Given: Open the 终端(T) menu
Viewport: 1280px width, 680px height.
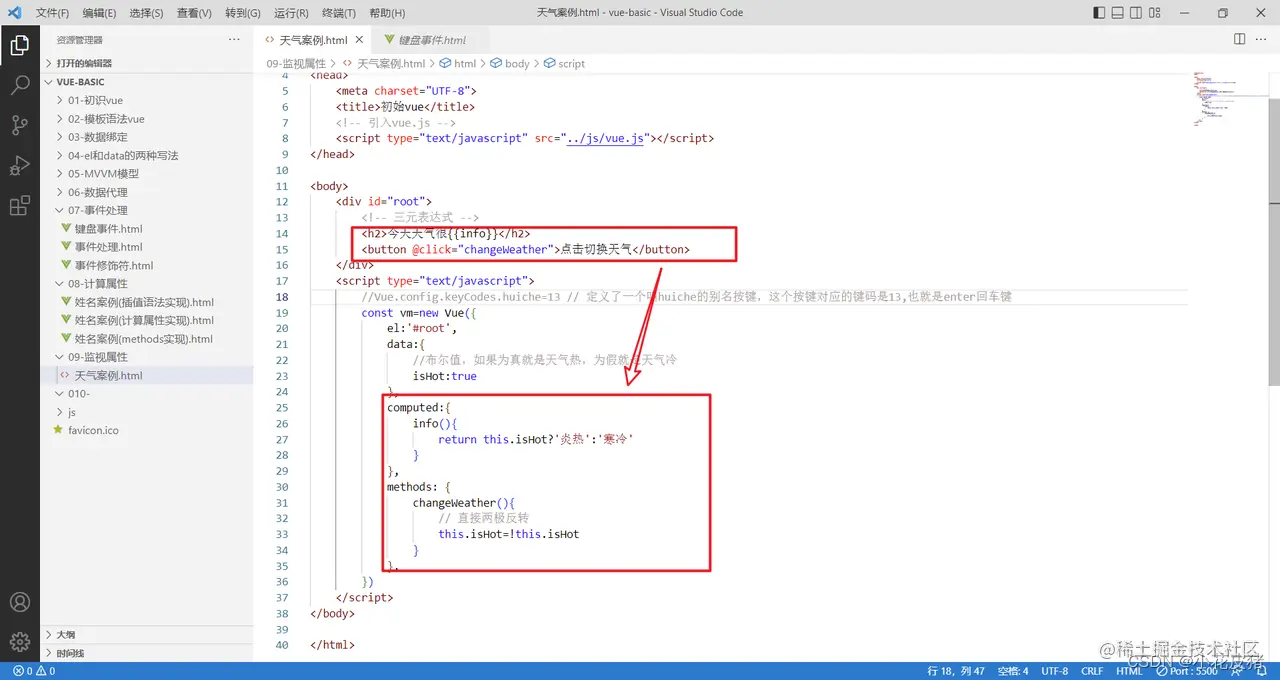Looking at the screenshot, I should pyautogui.click(x=339, y=13).
